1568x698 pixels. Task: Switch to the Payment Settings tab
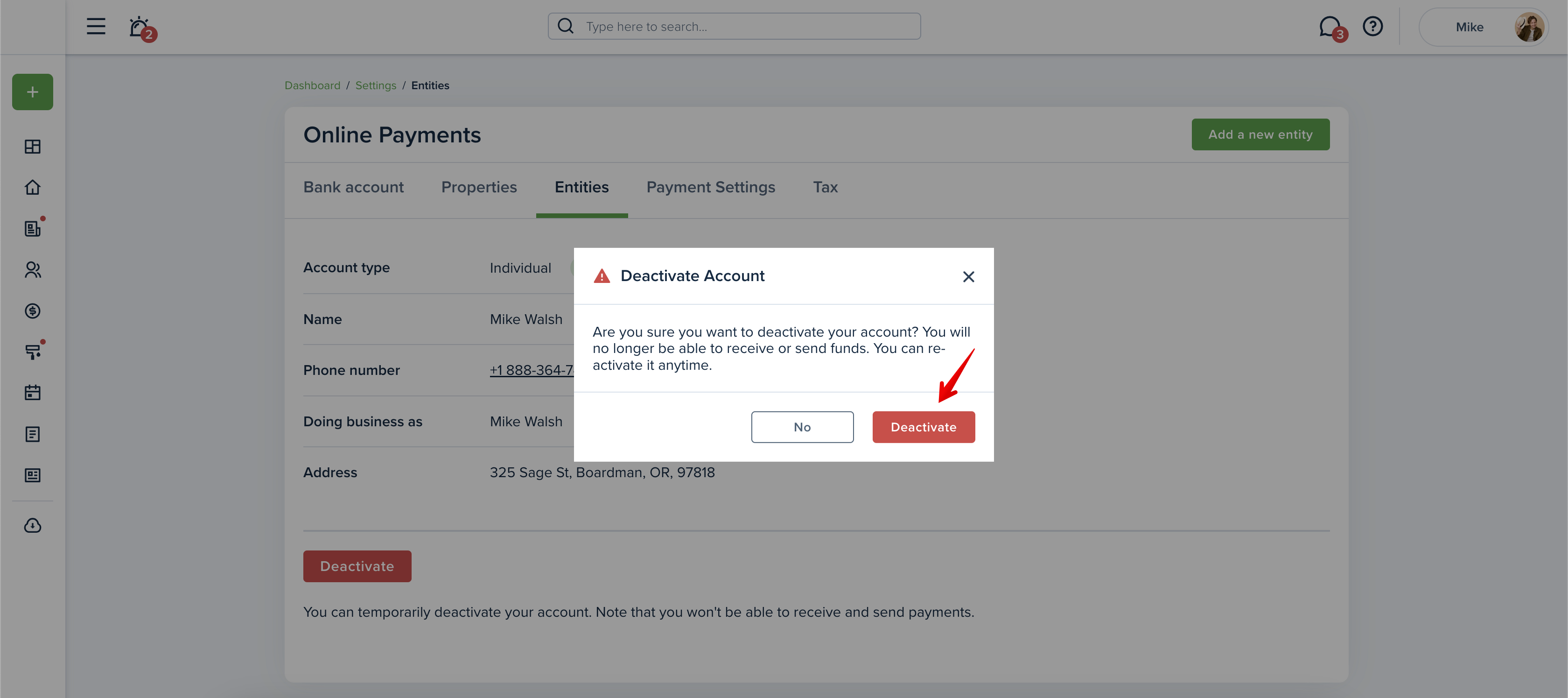(x=710, y=187)
